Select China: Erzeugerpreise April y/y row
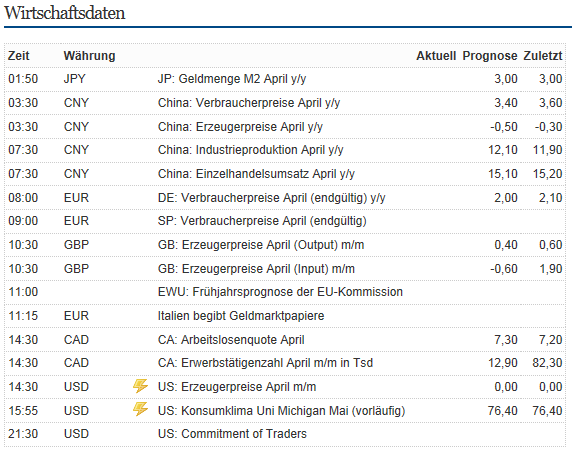Image resolution: width=573 pixels, height=457 pixels. (x=285, y=127)
